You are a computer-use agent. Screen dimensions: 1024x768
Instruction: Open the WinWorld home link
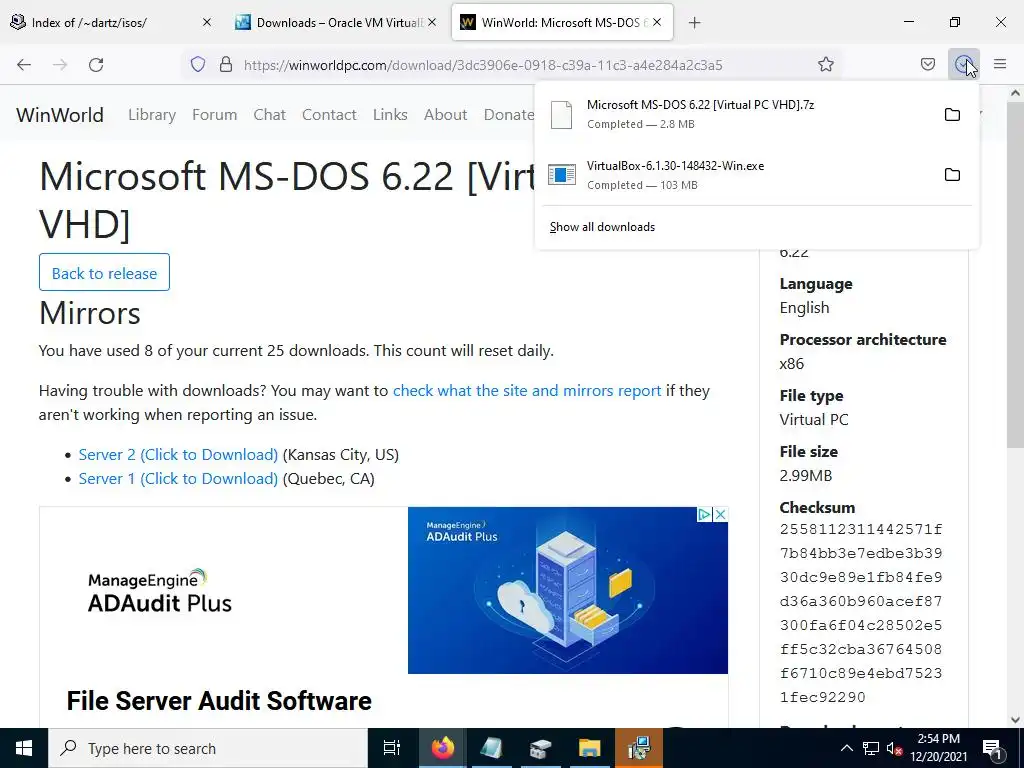pyautogui.click(x=59, y=115)
